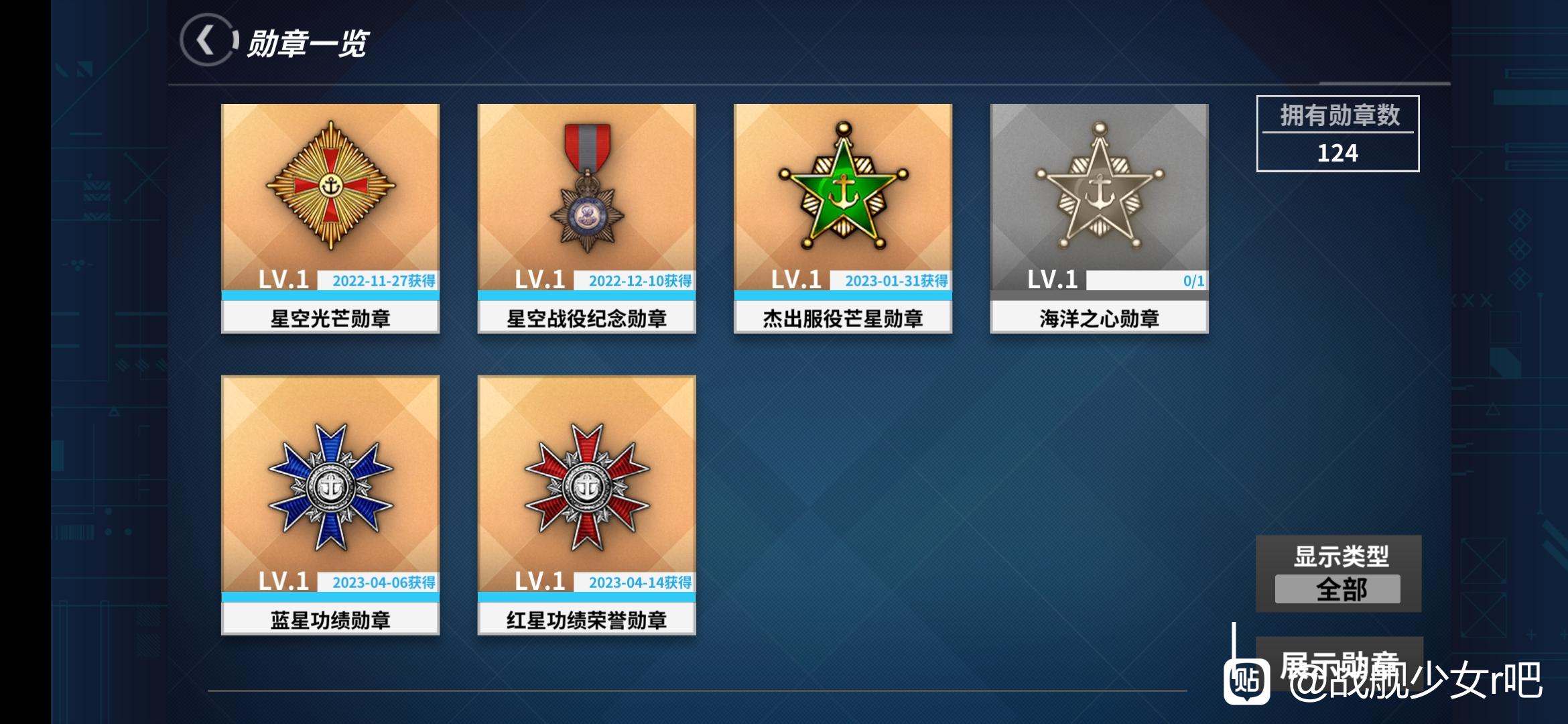Viewport: 1568px width, 724px height.
Task: Click the 显示类型 label
Action: (1342, 556)
